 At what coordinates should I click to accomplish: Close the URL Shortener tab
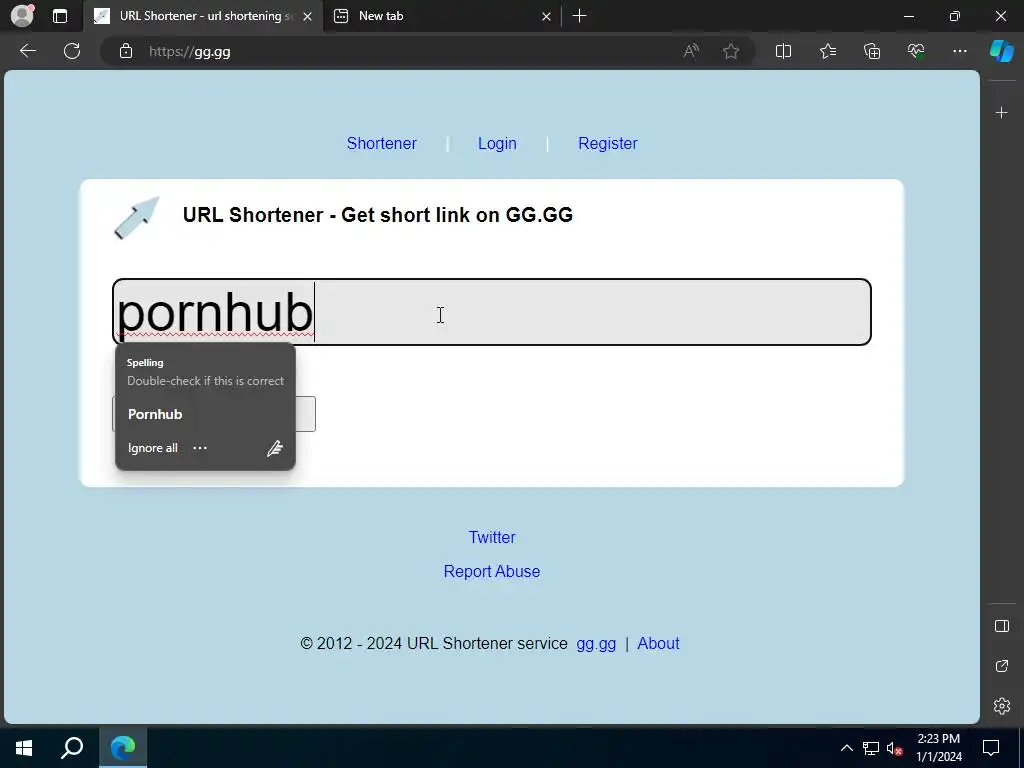pyautogui.click(x=308, y=17)
